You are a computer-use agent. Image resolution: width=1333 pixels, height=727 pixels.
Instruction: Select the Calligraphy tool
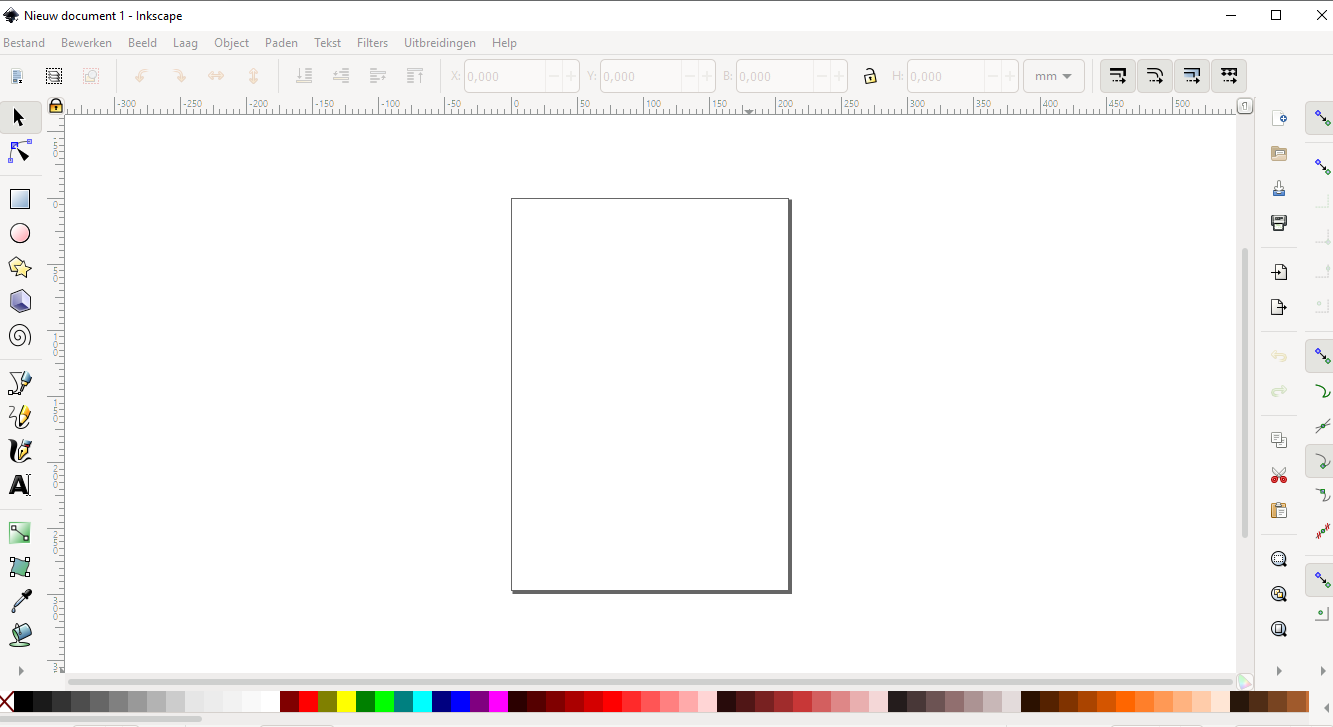pyautogui.click(x=20, y=451)
